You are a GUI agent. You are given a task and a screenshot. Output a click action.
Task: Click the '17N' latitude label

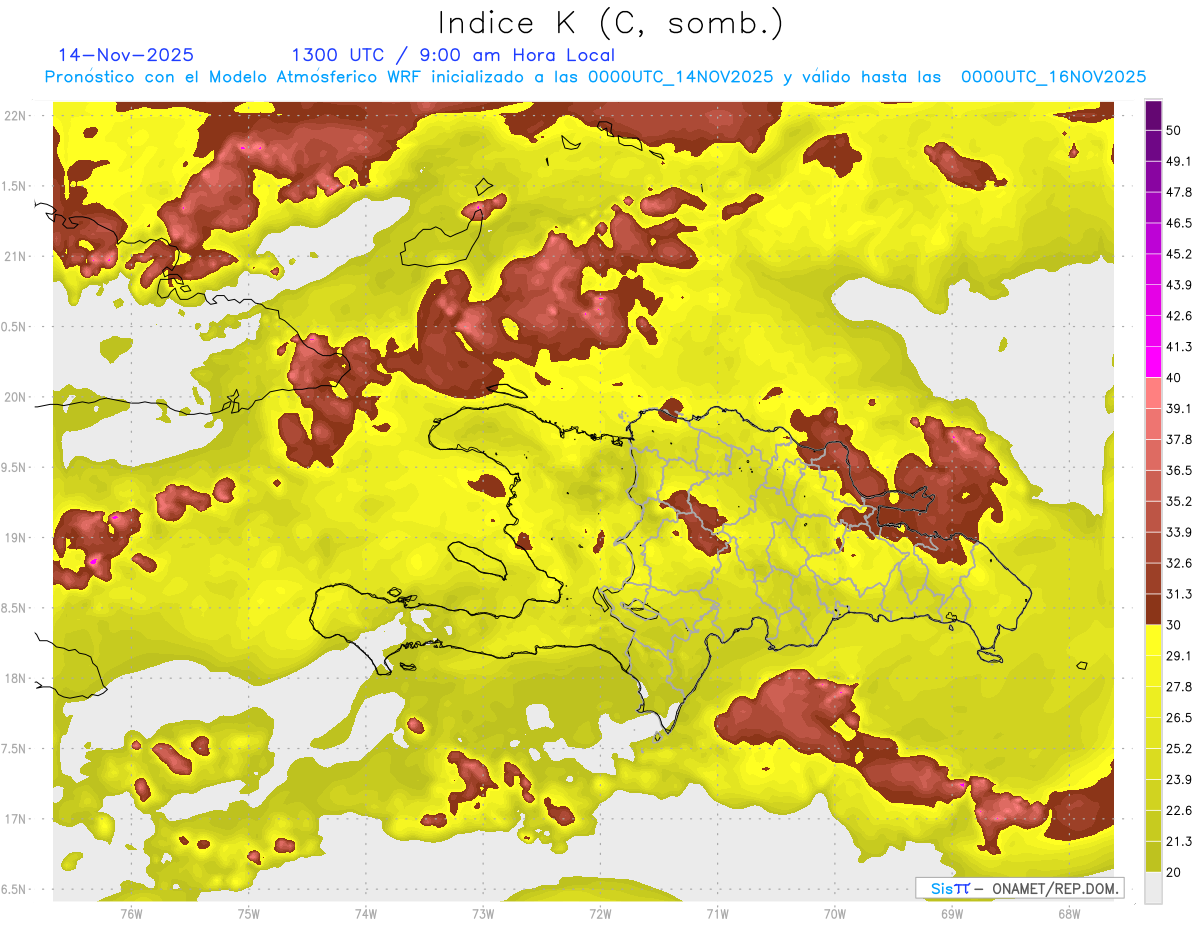click(16, 819)
